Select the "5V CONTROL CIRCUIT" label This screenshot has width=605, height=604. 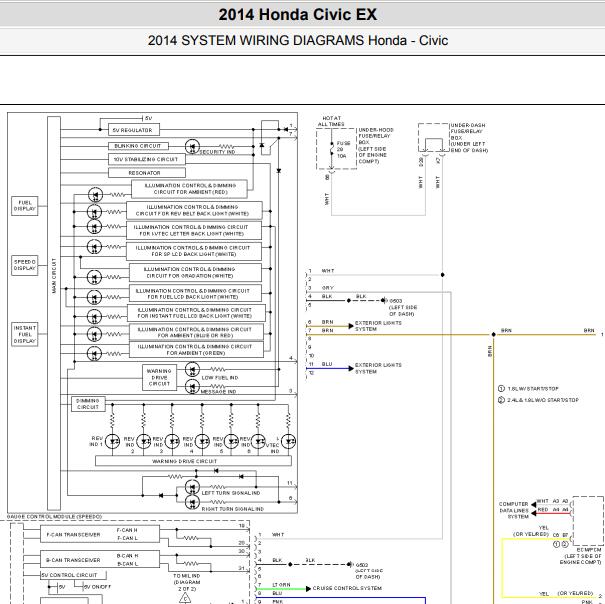coord(70,575)
